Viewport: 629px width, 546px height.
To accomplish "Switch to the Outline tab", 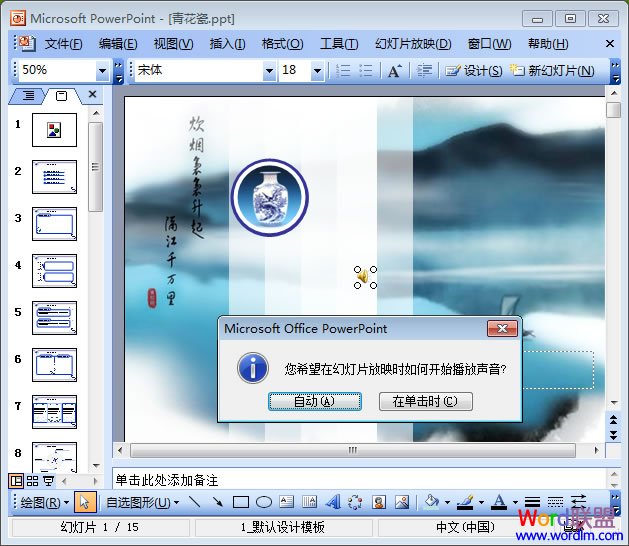I will 28,95.
